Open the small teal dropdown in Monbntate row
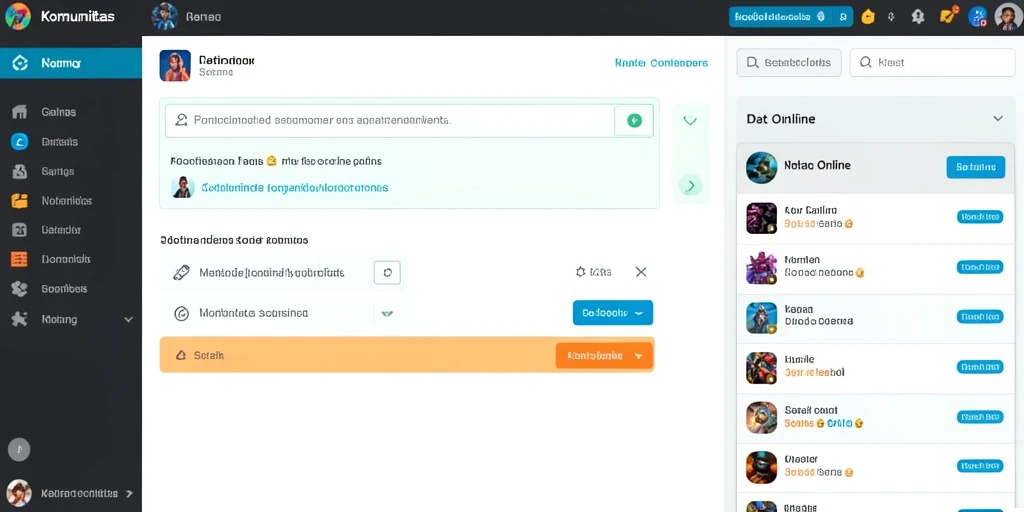This screenshot has height=512, width=1024. [x=387, y=313]
